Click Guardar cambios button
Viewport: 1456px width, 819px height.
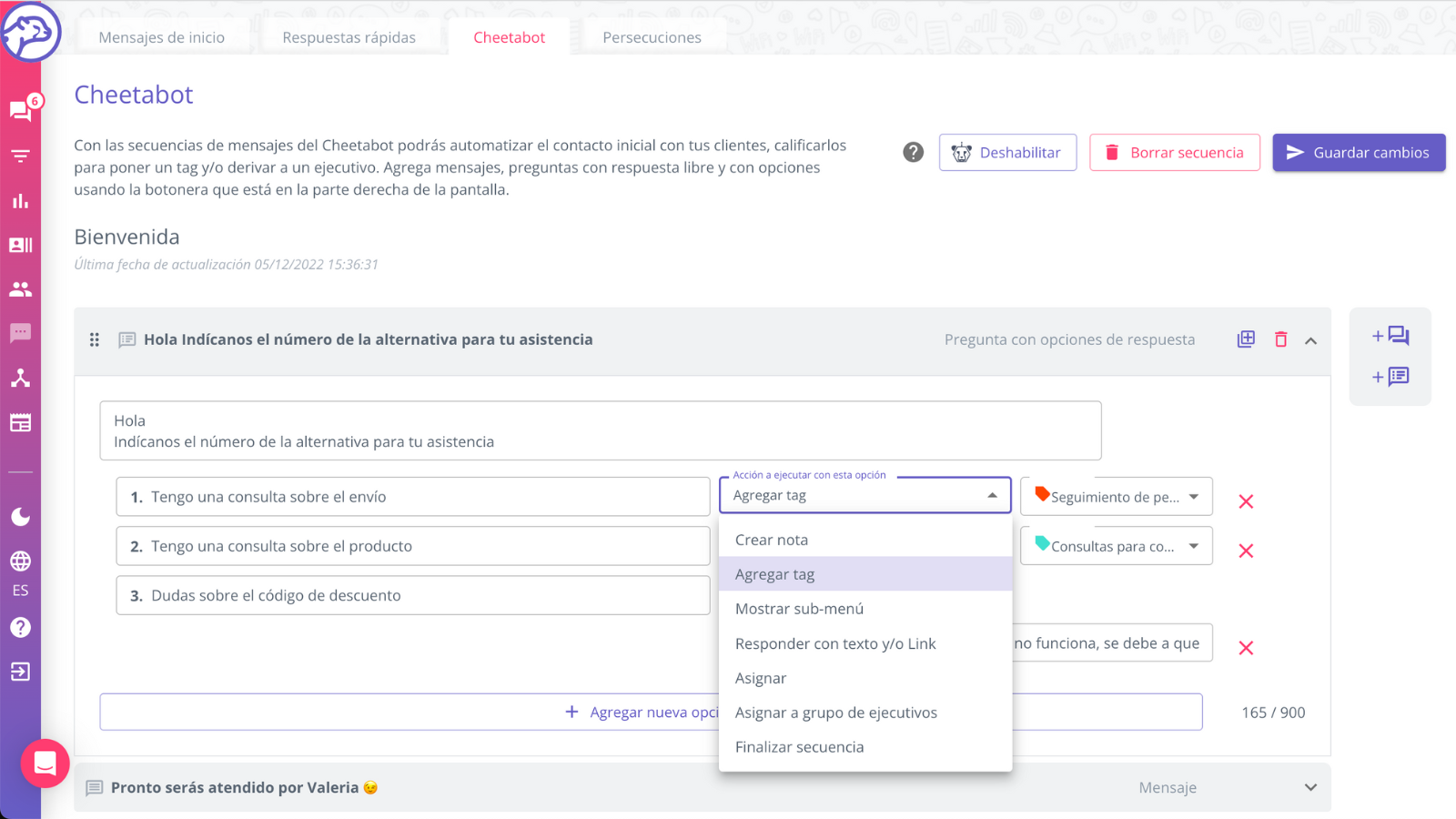1359,153
